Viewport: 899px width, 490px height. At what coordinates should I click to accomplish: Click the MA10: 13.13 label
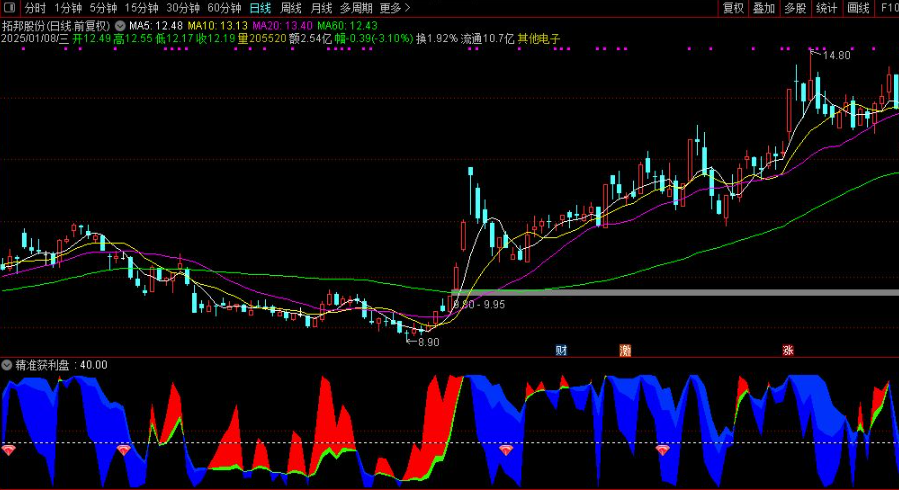(218, 26)
